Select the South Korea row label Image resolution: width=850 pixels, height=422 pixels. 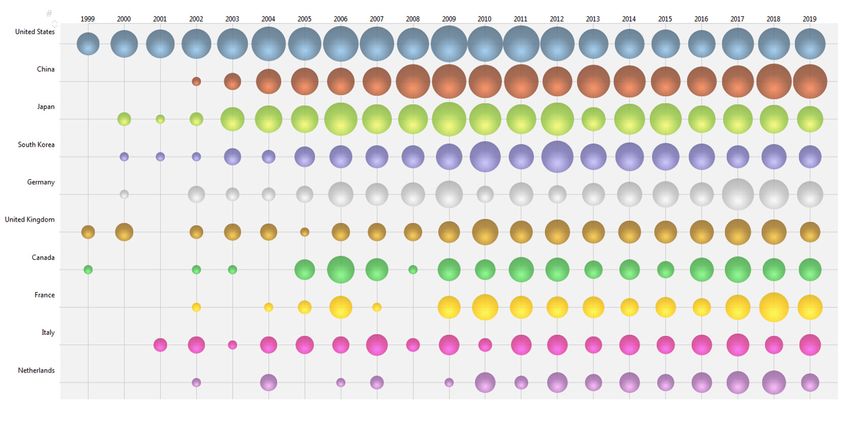[36, 145]
